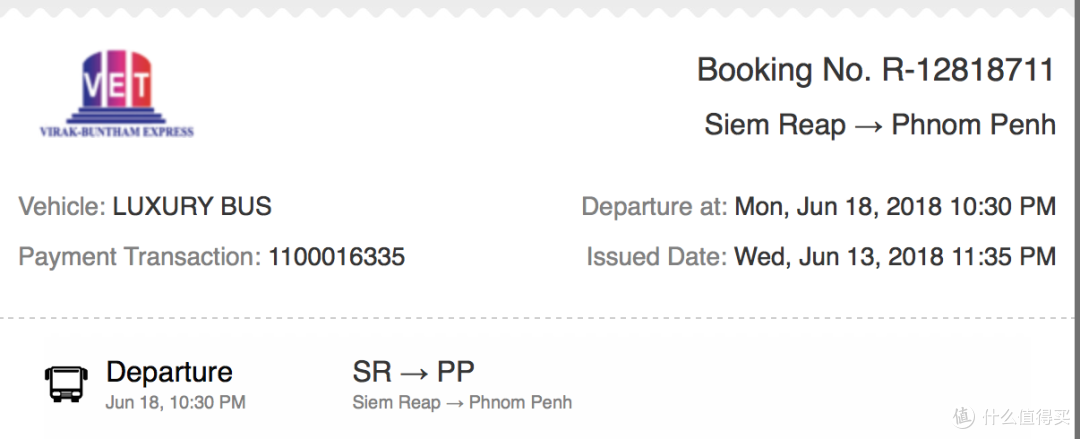Viewport: 1080px width, 439px height.
Task: Select the Booking No. R-12818711 text
Action: pyautogui.click(x=876, y=70)
